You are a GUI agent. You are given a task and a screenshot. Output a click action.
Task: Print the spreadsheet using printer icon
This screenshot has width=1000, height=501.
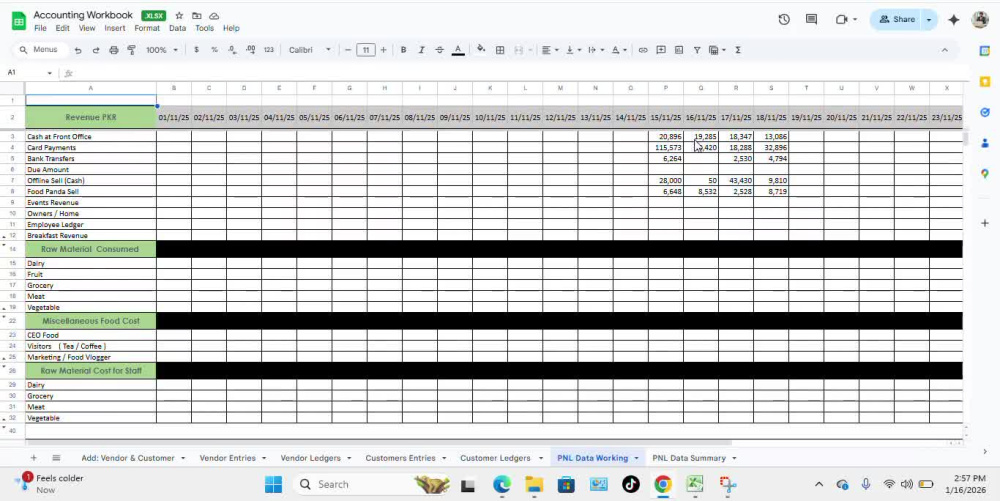pyautogui.click(x=114, y=50)
